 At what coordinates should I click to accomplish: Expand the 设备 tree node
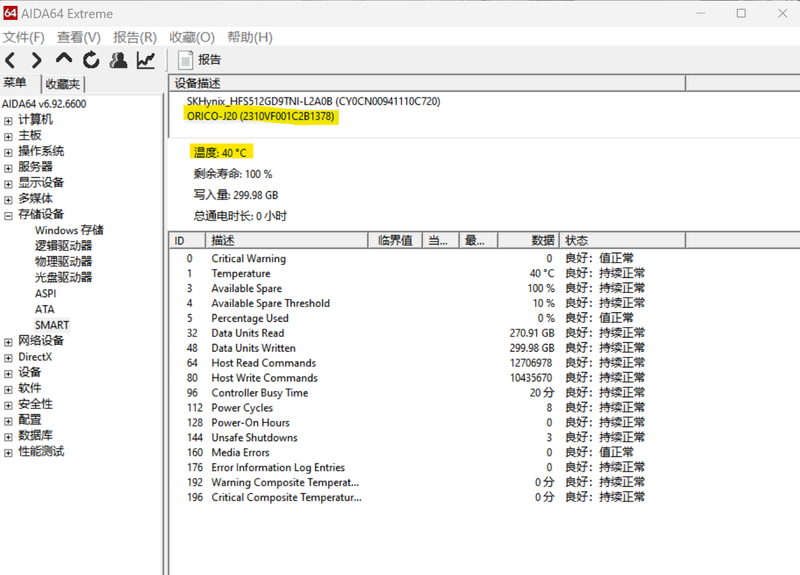coord(8,374)
